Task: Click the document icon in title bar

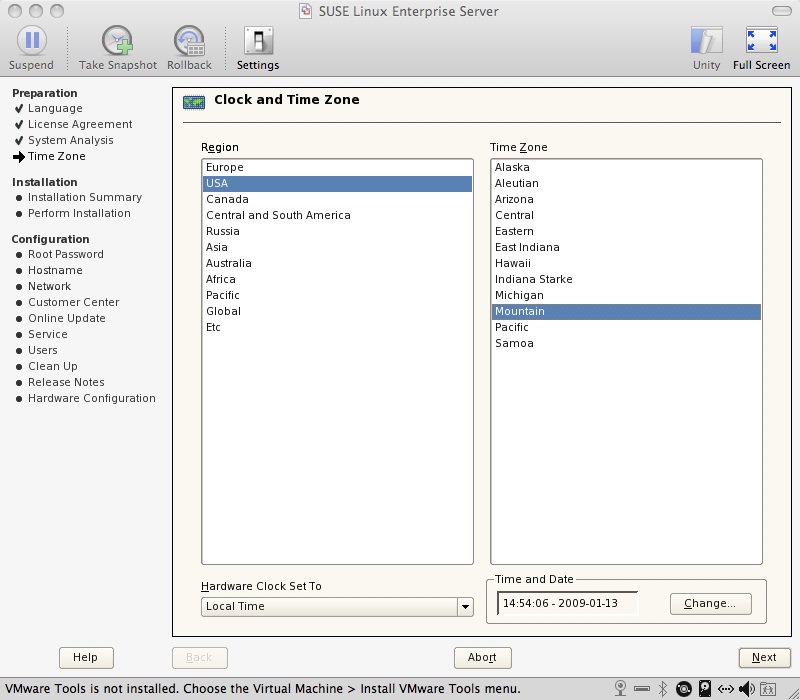Action: tap(305, 11)
